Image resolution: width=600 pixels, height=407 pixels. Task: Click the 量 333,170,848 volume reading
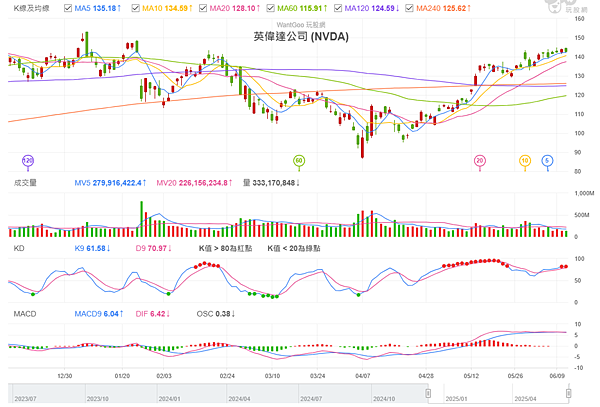pos(271,183)
